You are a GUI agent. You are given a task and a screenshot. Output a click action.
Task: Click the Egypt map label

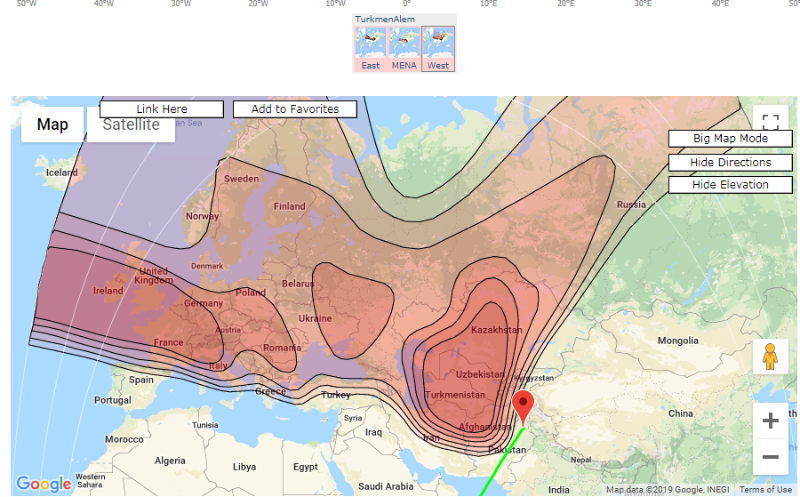pyautogui.click(x=305, y=467)
